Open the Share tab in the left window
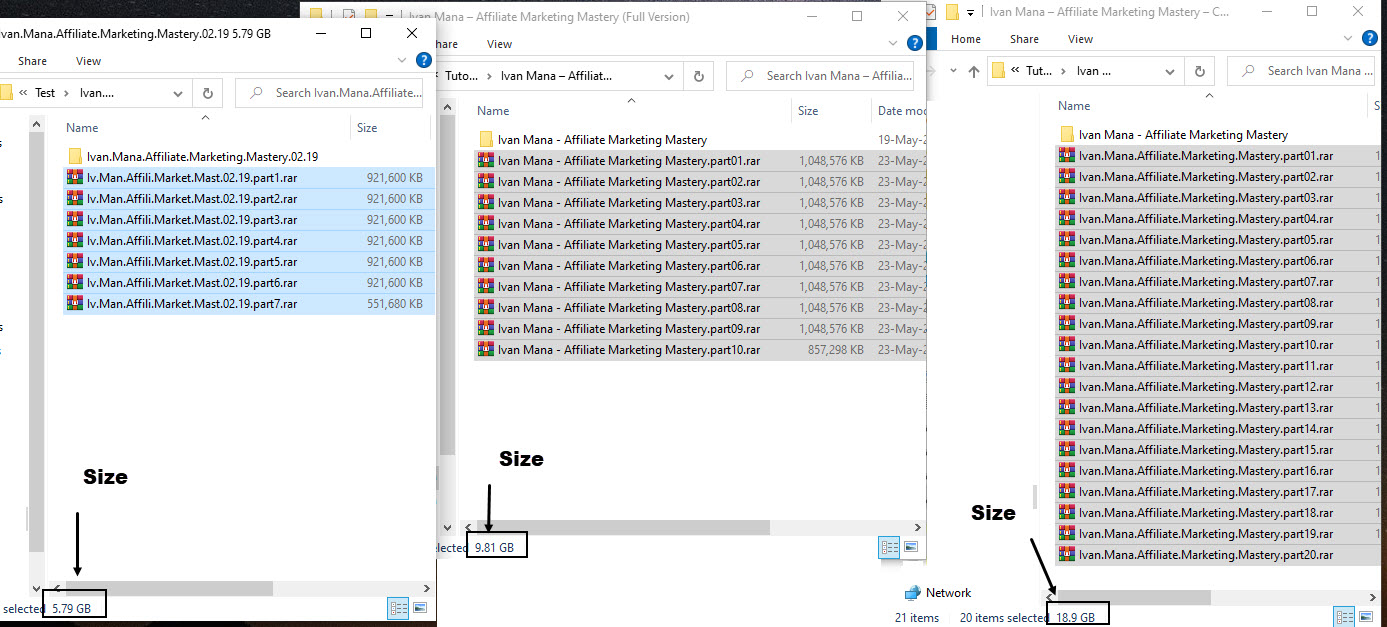The image size is (1387, 627). (32, 61)
